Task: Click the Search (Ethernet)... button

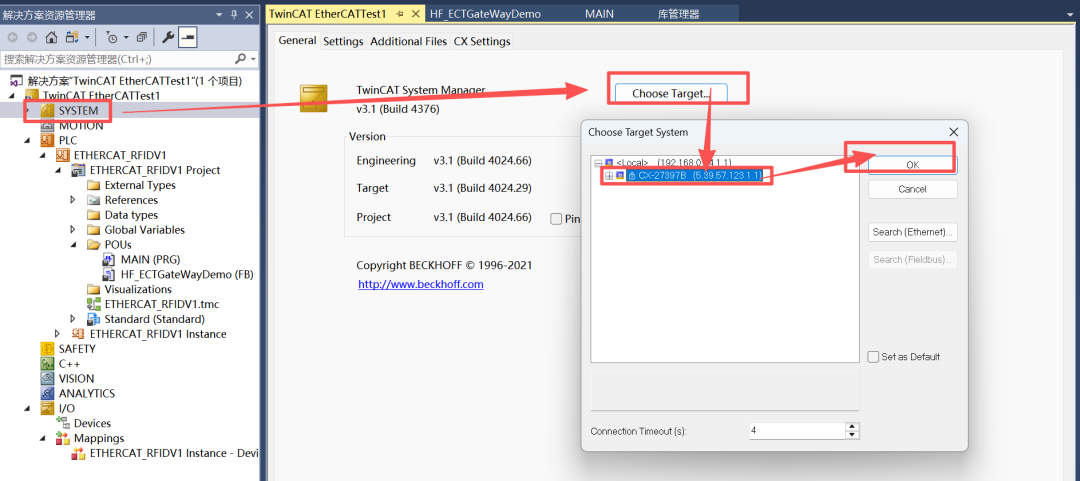Action: pos(913,232)
